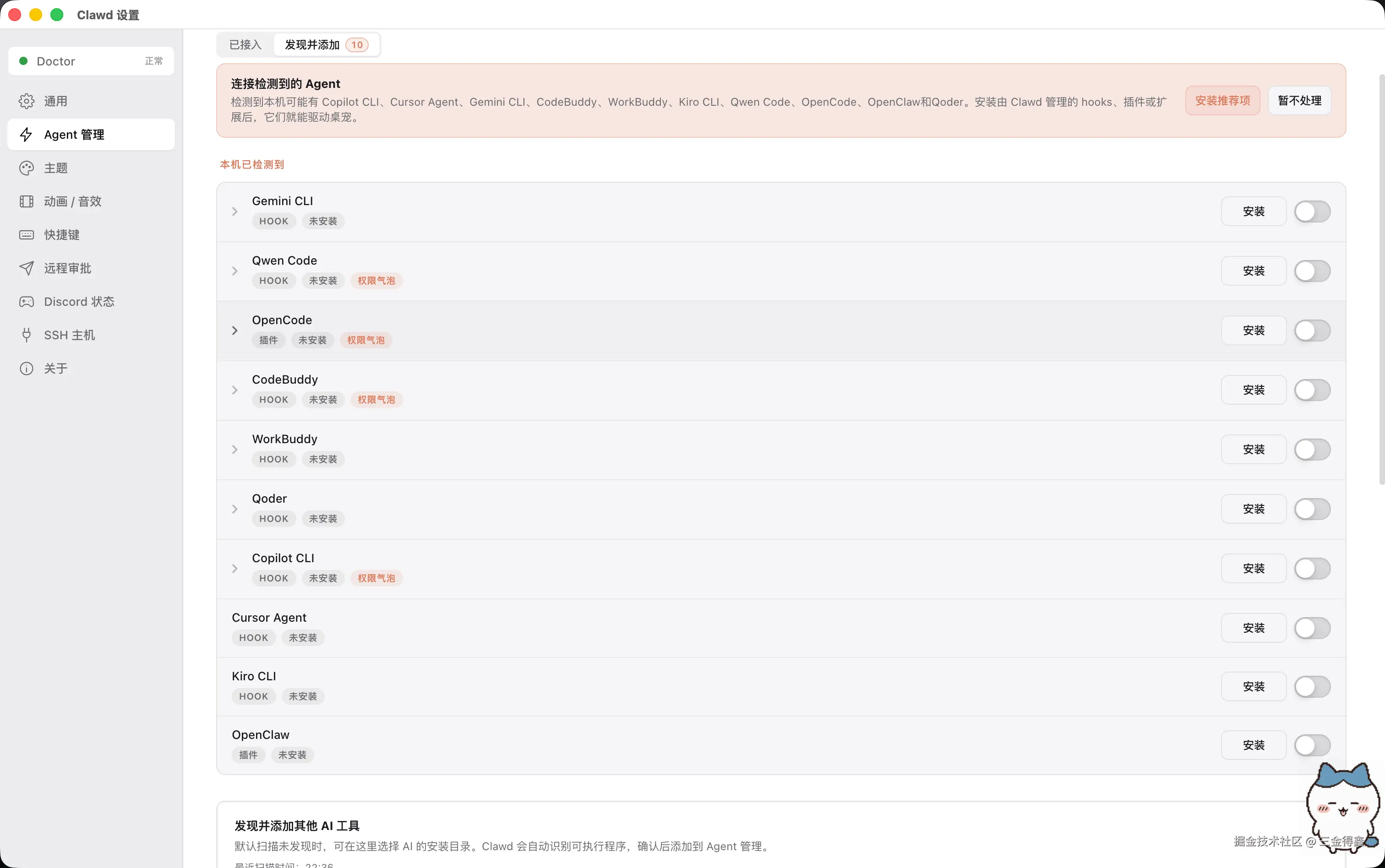This screenshot has width=1385, height=868.
Task: Open the info icon for 关于
Action: 27,369
